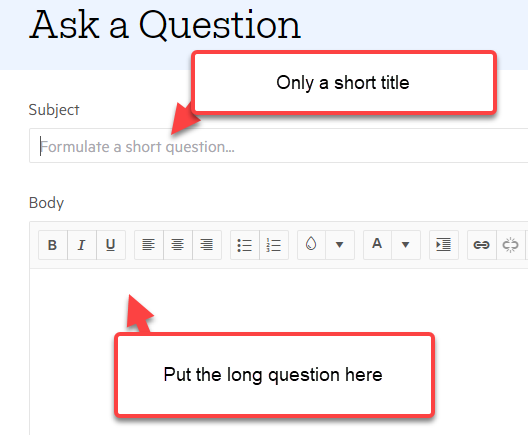Apply highlight color droplet icon
The width and height of the screenshot is (528, 435).
click(x=311, y=245)
